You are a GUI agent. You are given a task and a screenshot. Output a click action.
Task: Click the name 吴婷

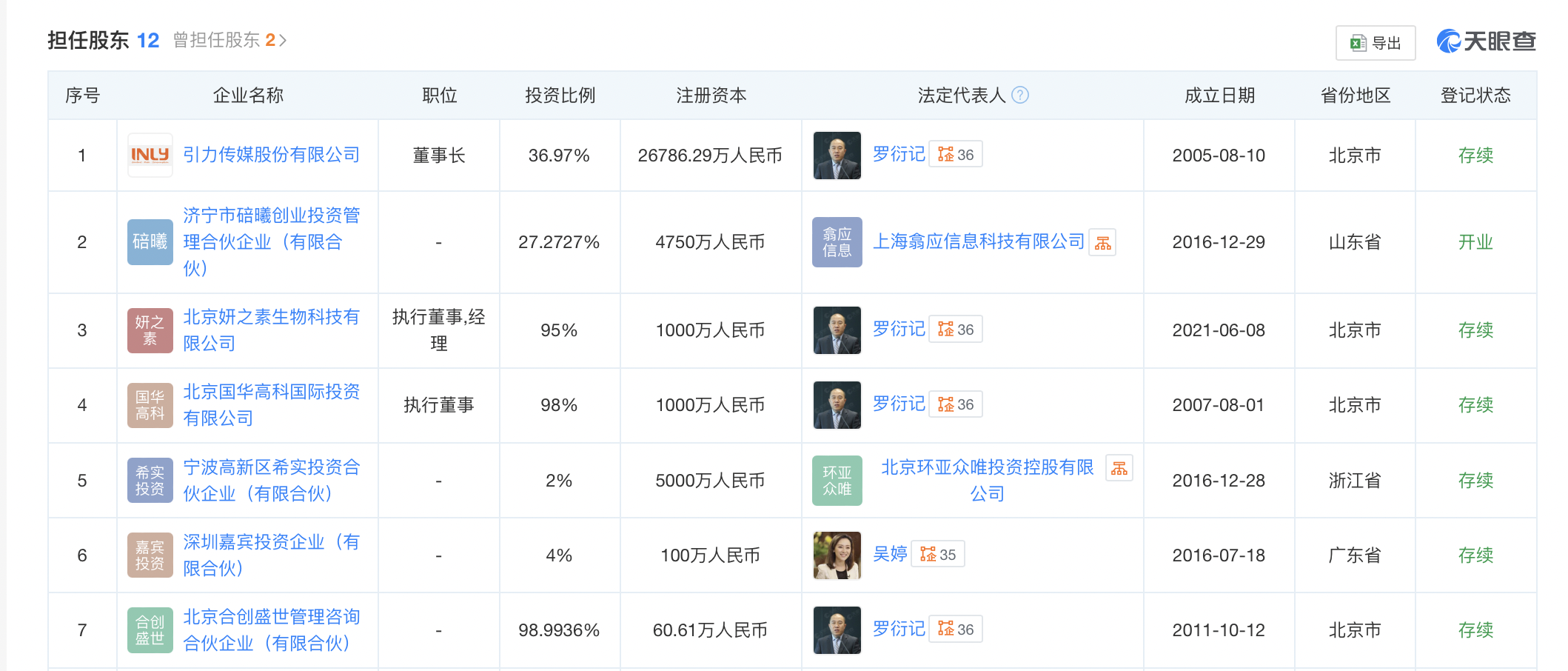click(890, 554)
